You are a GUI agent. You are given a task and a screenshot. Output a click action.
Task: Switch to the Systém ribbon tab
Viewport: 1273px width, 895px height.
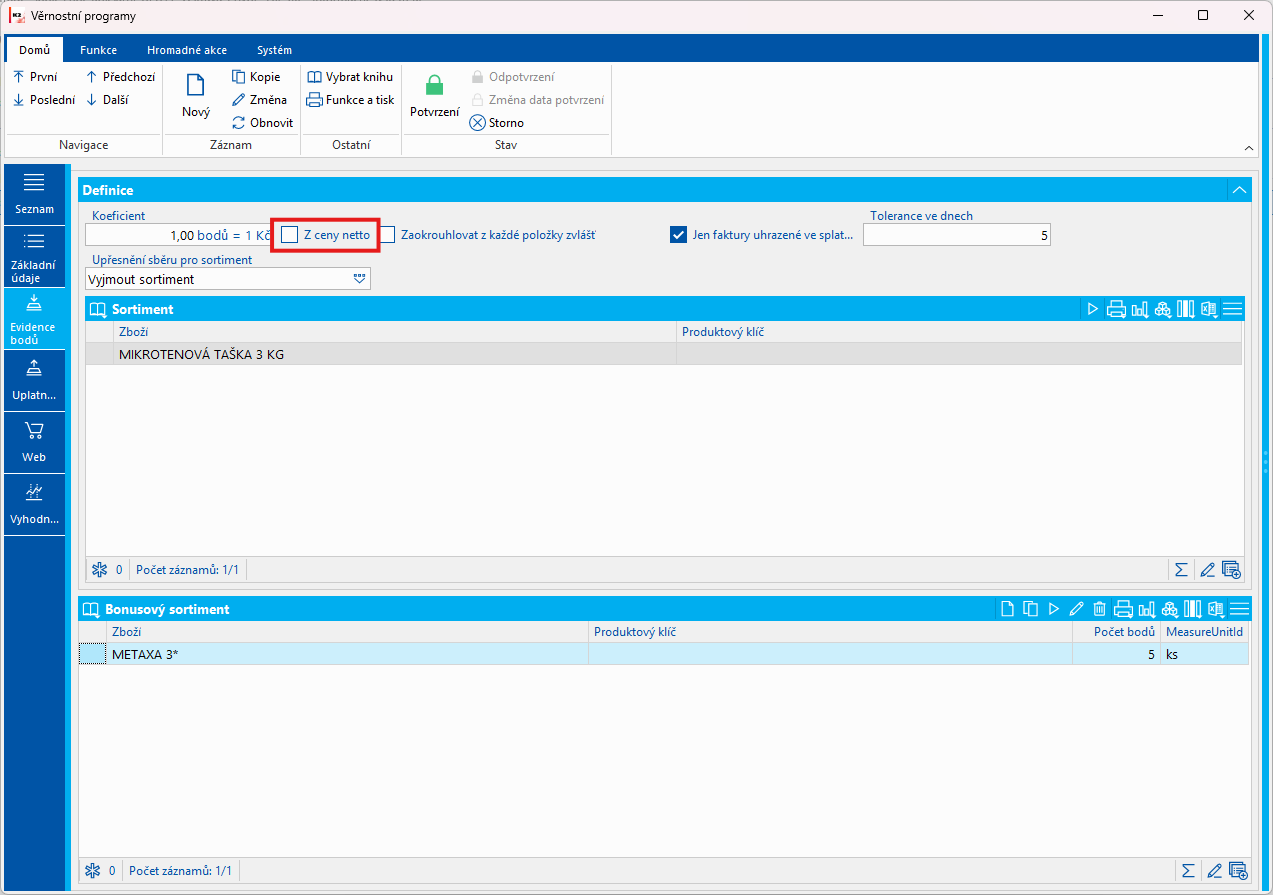pos(274,50)
